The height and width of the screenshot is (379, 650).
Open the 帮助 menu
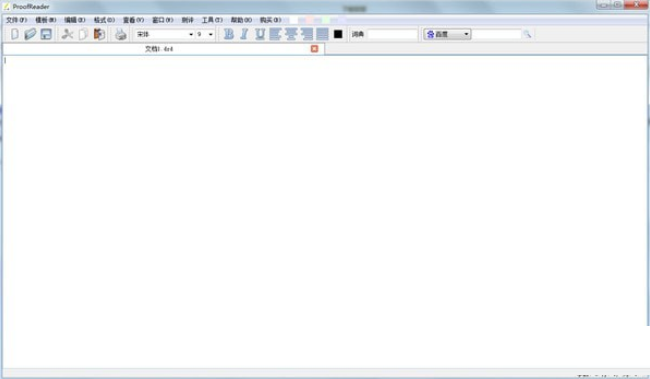tap(241, 20)
